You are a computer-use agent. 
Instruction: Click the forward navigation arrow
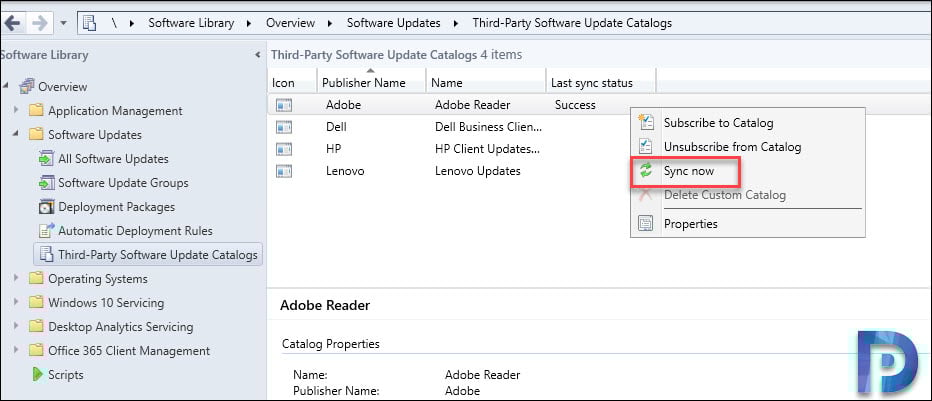click(x=39, y=23)
